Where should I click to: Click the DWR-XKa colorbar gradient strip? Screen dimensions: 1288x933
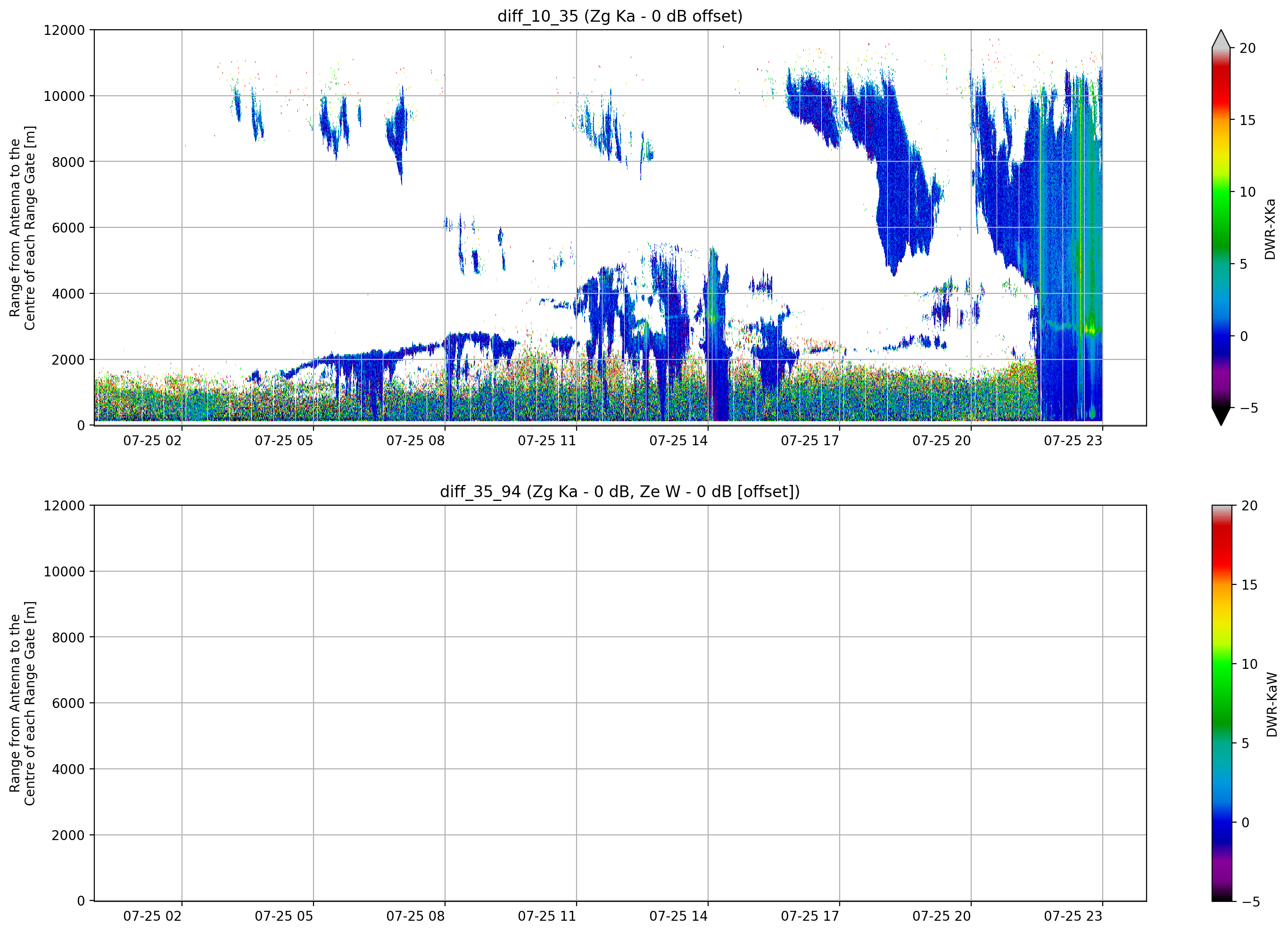[1221, 228]
